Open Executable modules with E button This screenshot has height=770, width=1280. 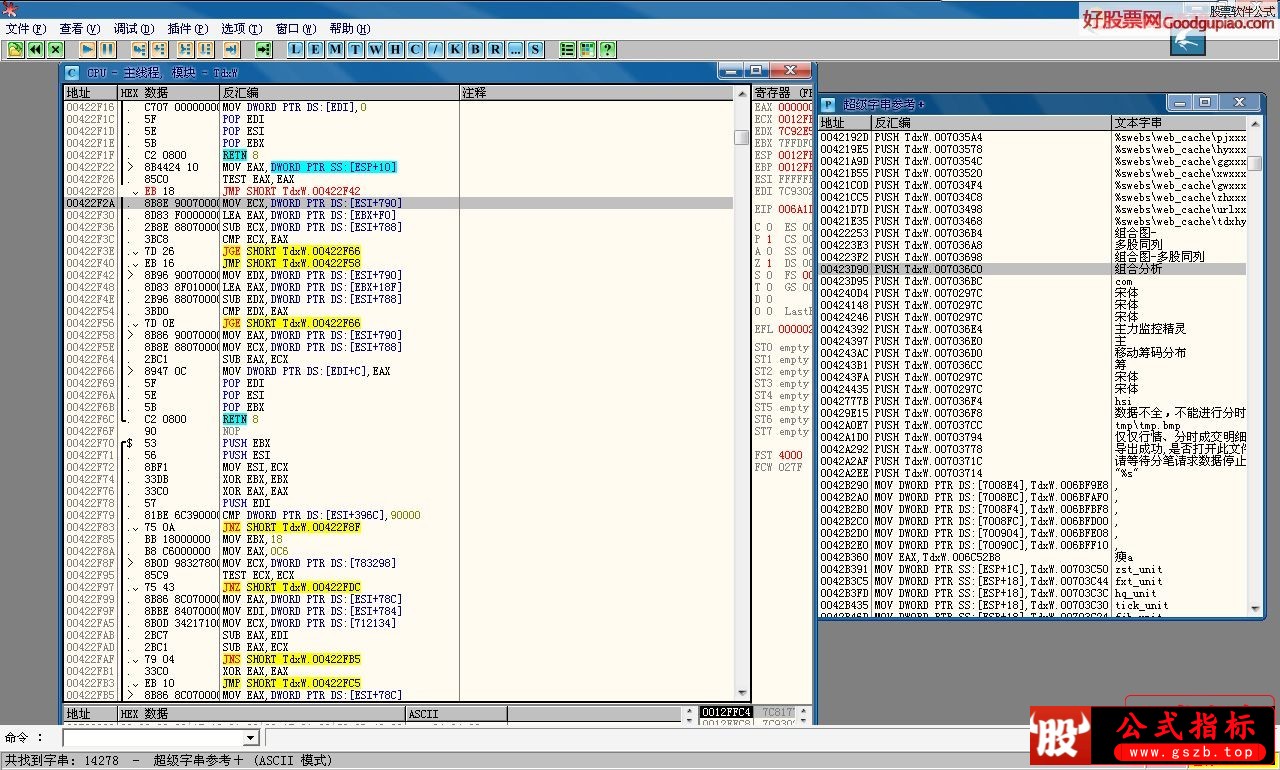click(316, 49)
